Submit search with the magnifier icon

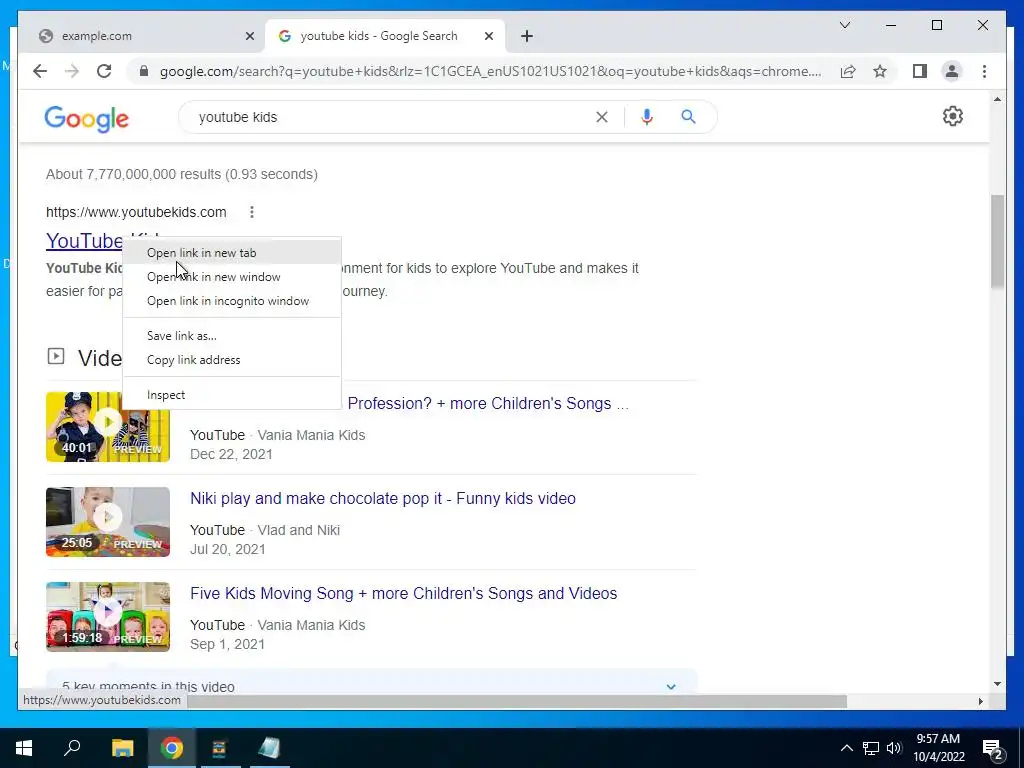tap(688, 117)
